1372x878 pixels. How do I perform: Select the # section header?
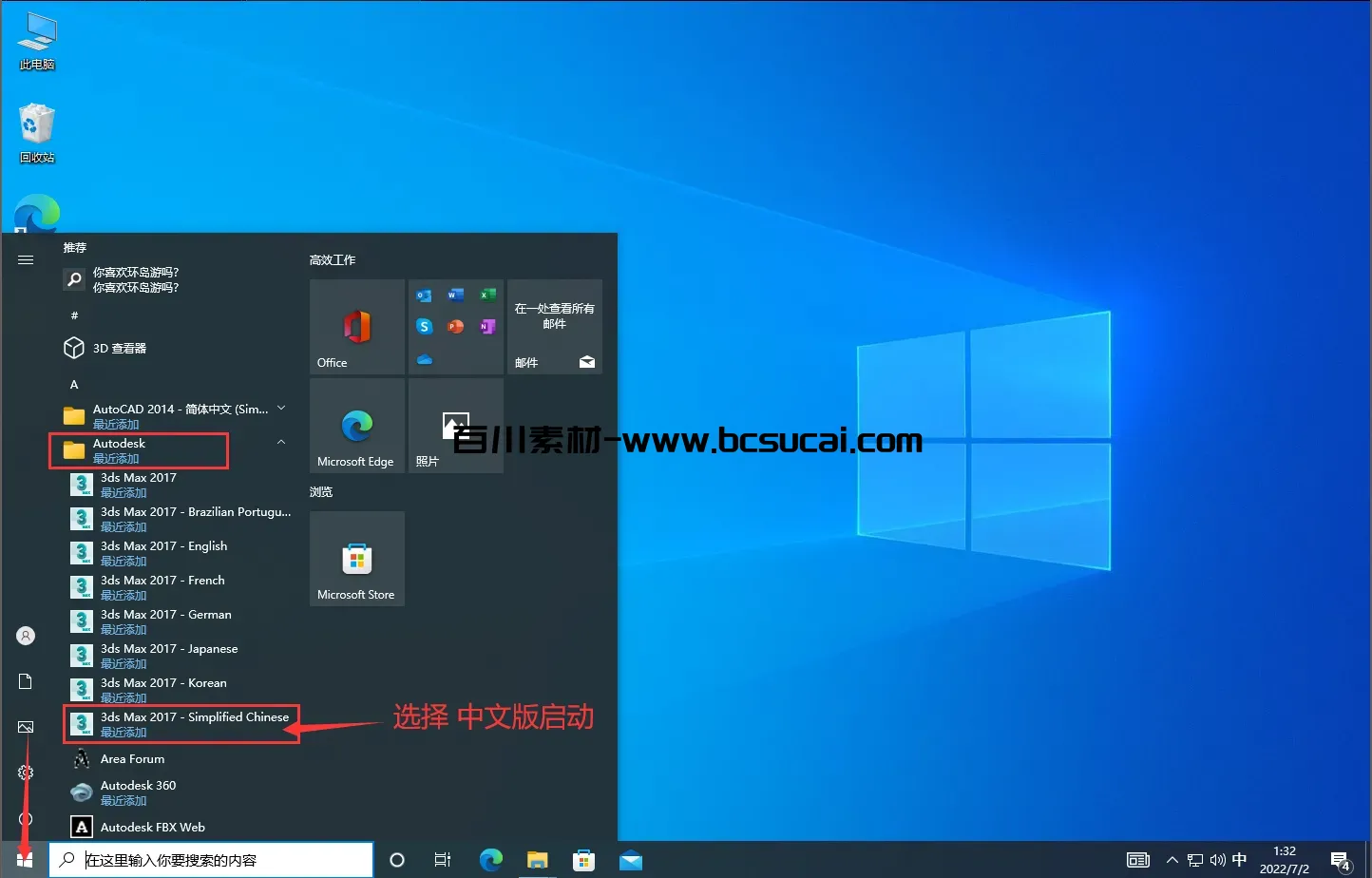[x=74, y=315]
